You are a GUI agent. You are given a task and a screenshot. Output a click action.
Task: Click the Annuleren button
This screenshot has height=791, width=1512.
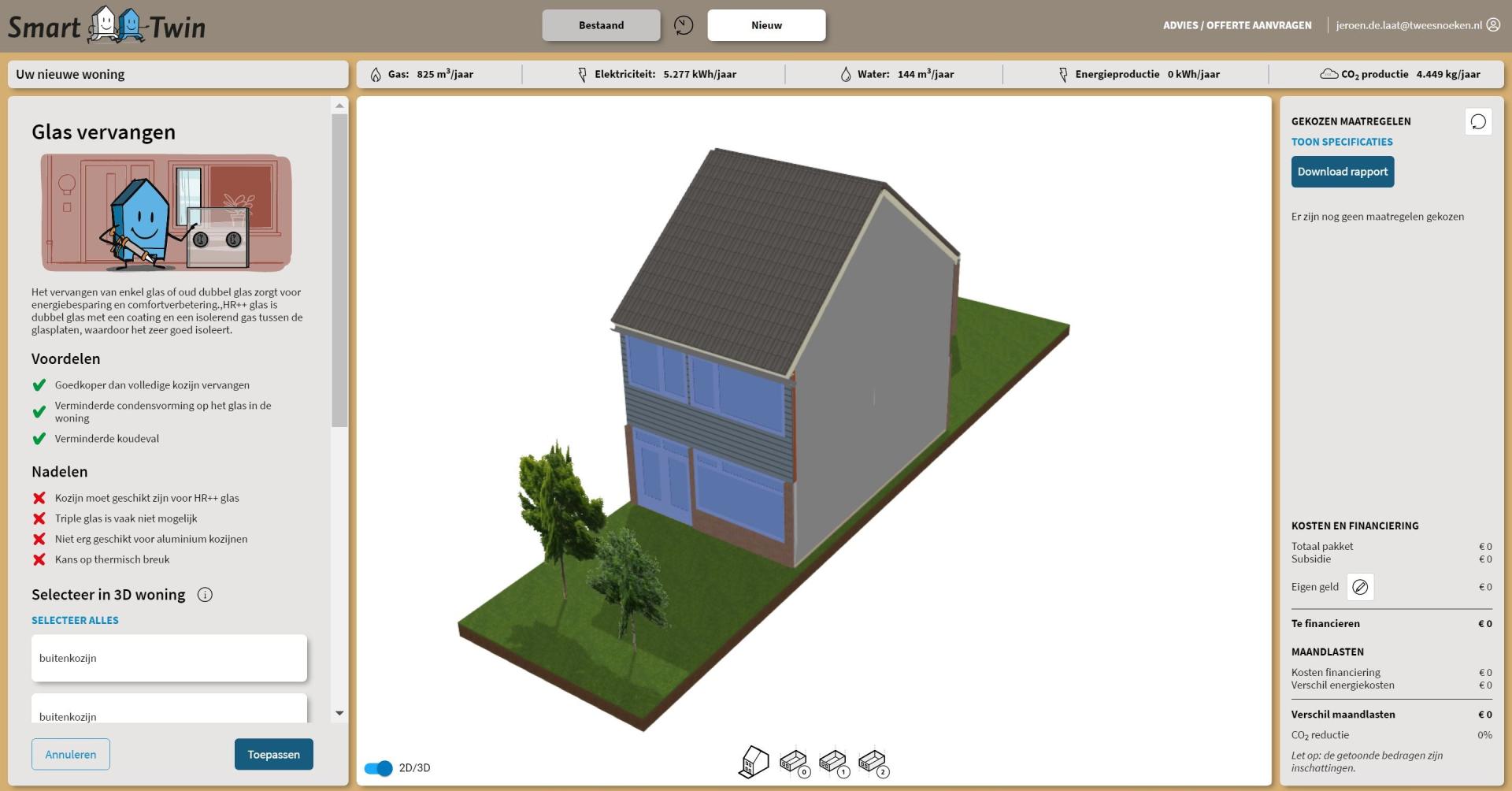[71, 755]
